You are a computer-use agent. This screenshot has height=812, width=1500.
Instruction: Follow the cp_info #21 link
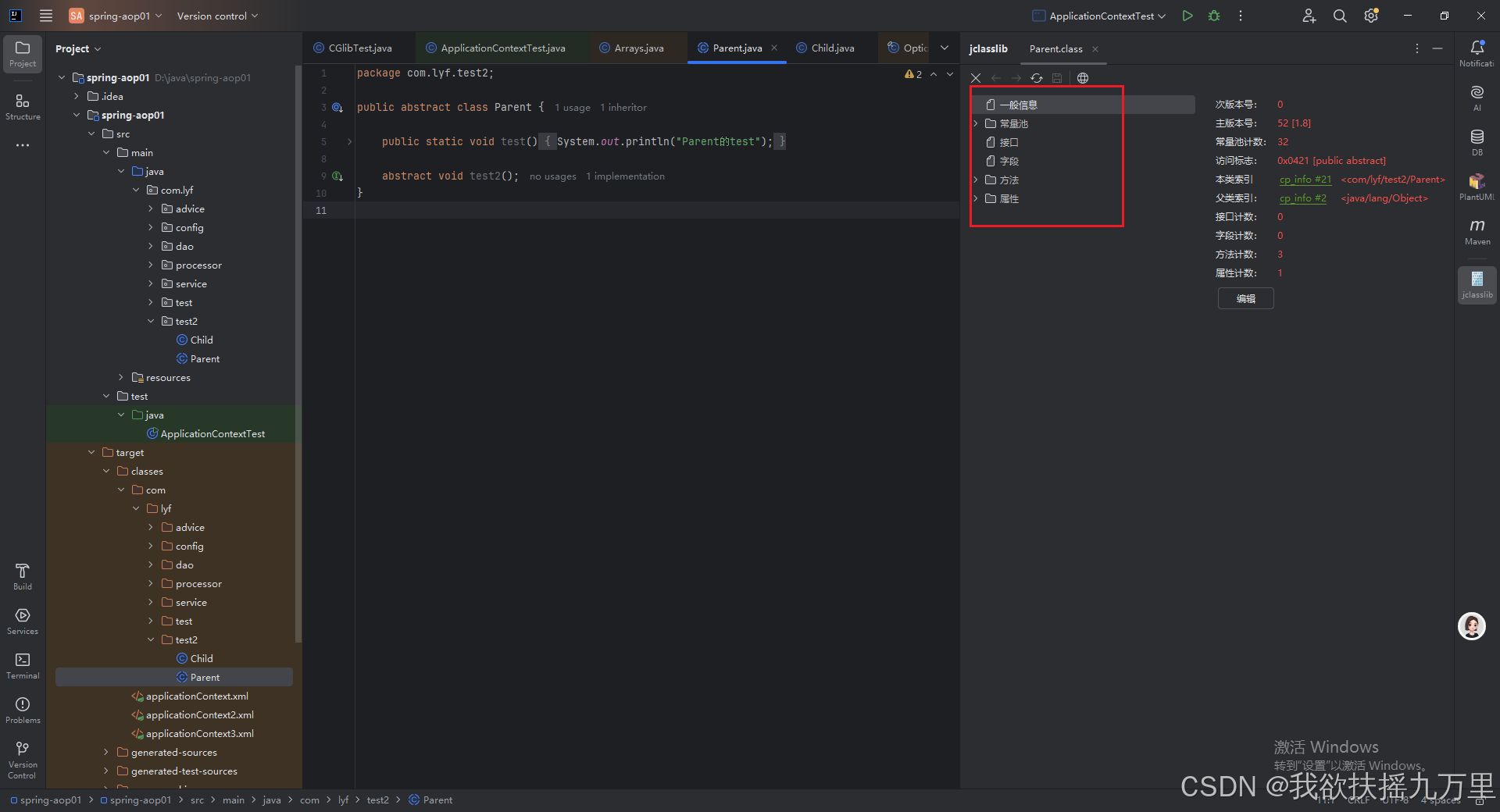1304,179
